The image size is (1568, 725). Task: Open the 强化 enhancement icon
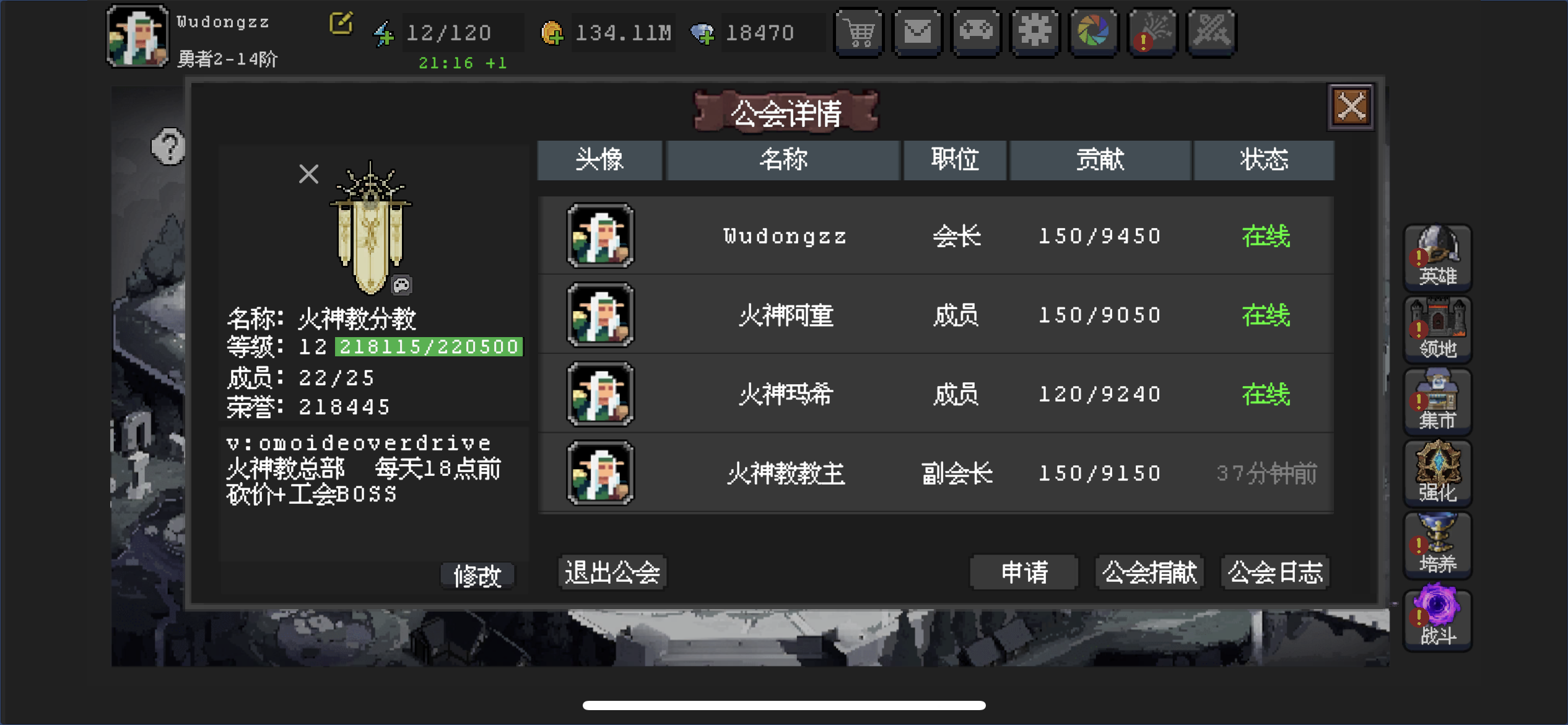click(1437, 473)
